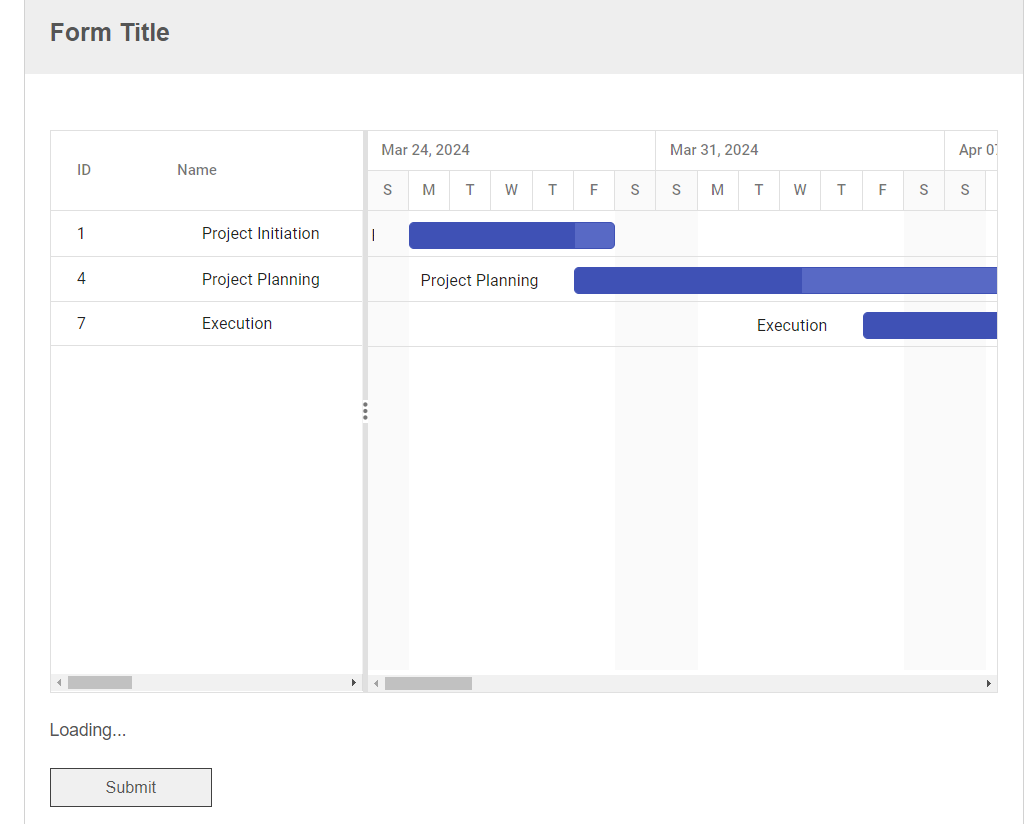
Task: Click right arrow of timeline chart scrollbar
Action: 989,684
